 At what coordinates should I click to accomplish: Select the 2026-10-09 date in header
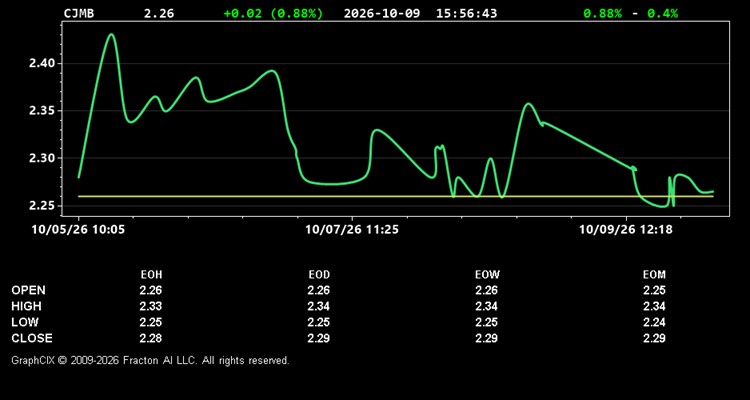tap(382, 13)
